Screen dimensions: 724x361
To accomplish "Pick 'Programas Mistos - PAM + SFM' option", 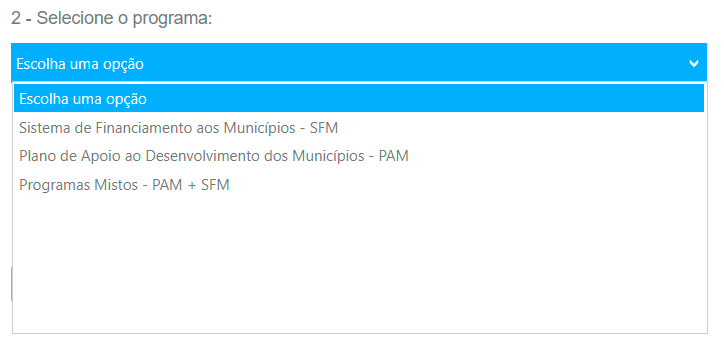I will pyautogui.click(x=359, y=185).
